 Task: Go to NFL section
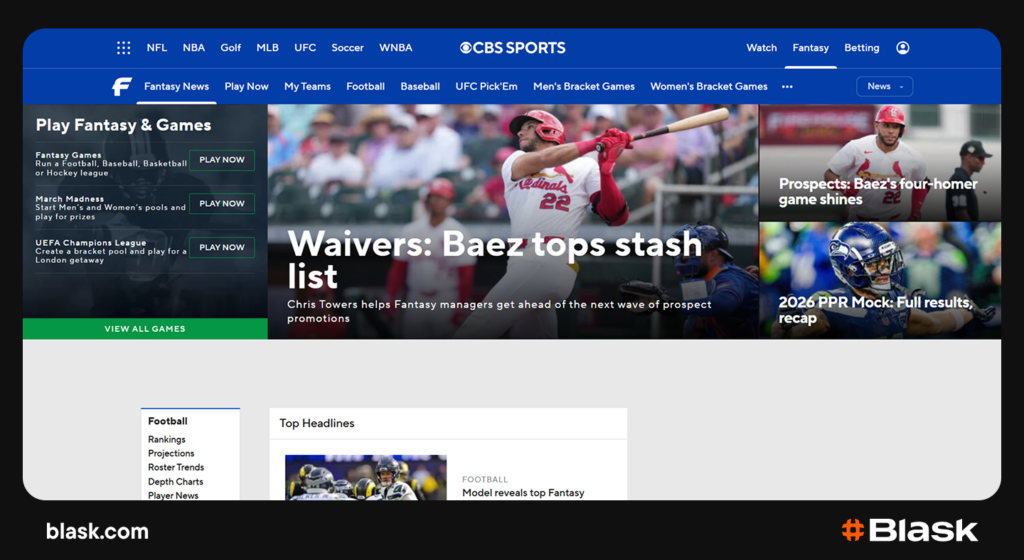pyautogui.click(x=157, y=48)
